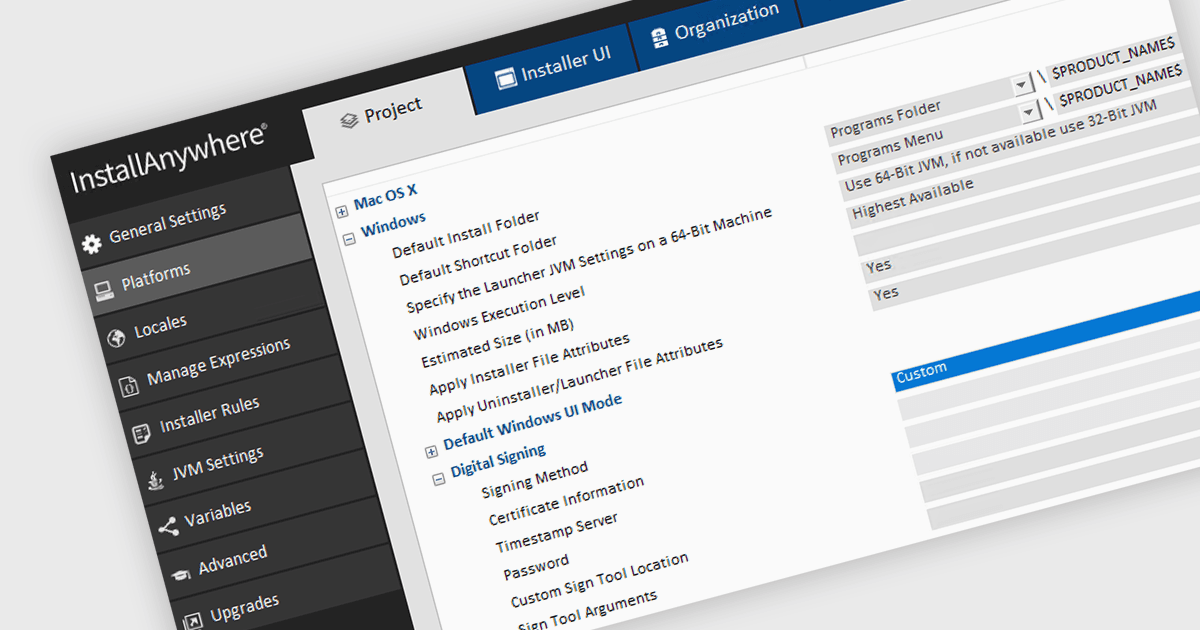This screenshot has width=1200, height=630.
Task: Select Password row
Action: click(537, 567)
